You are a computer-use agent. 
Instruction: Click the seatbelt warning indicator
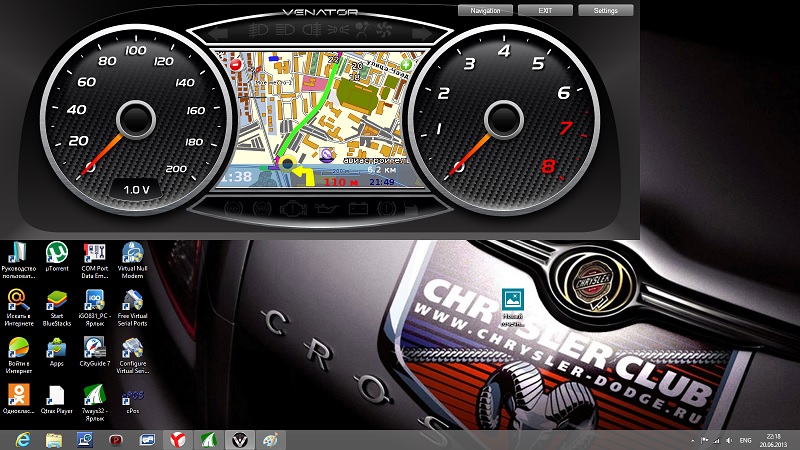pyautogui.click(x=362, y=30)
